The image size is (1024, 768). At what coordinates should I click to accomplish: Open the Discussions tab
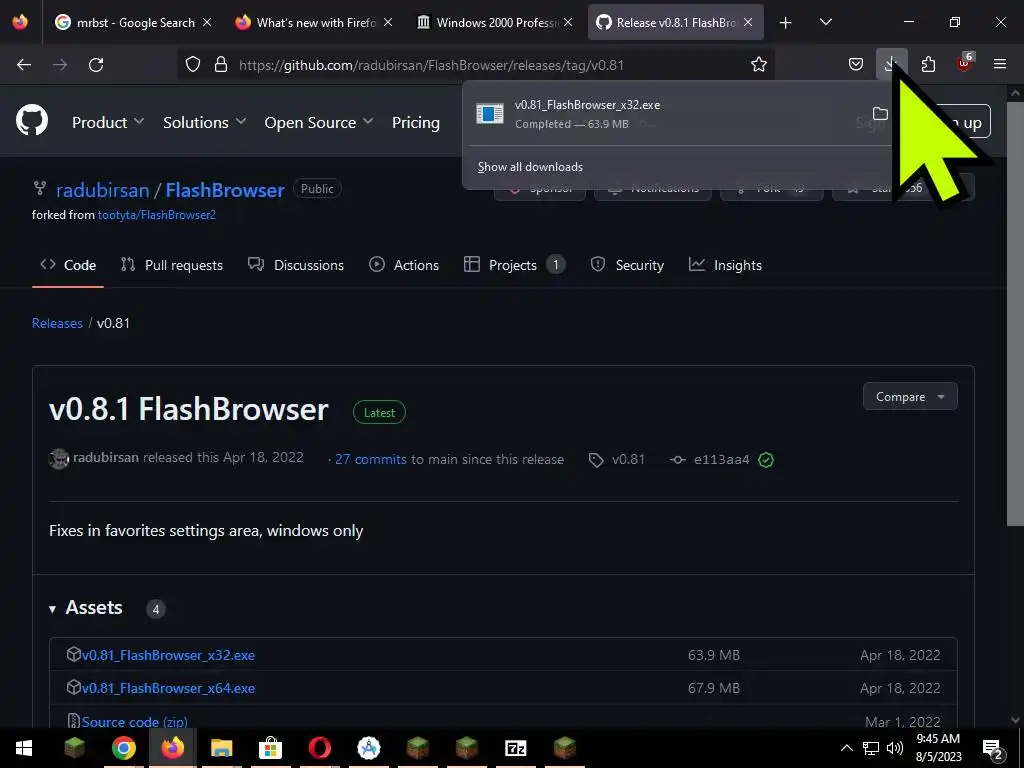point(296,265)
